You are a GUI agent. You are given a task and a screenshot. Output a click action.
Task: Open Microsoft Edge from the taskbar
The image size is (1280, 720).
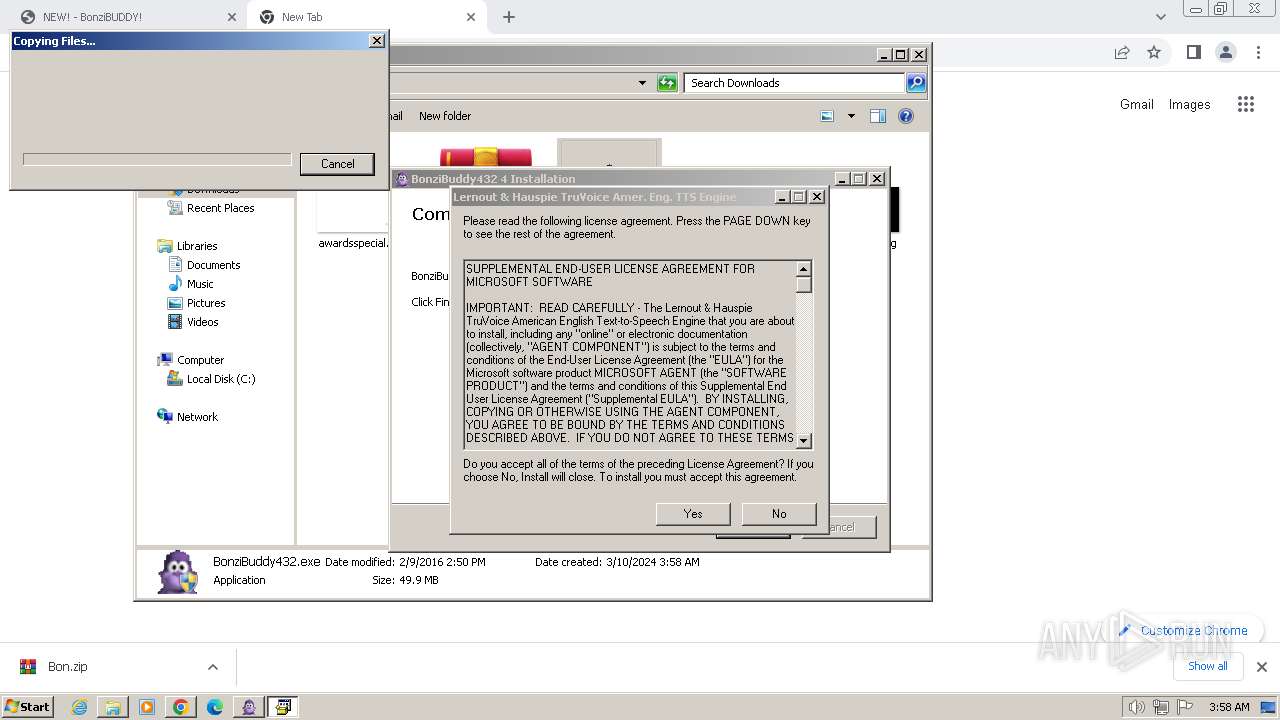(215, 707)
